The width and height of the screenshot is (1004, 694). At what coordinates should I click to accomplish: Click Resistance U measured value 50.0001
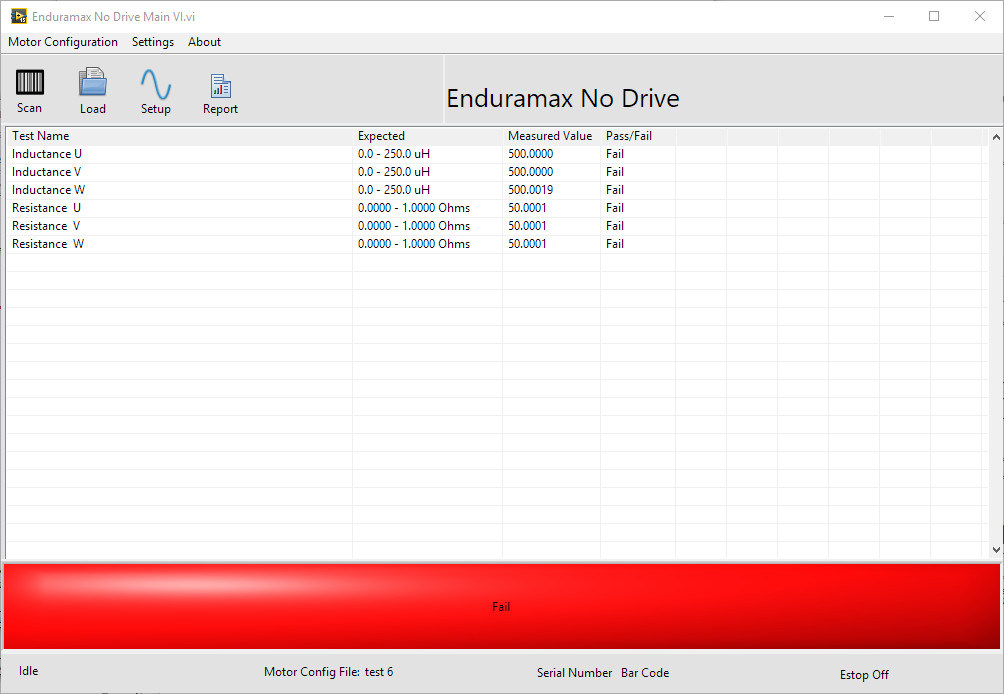[x=528, y=208]
